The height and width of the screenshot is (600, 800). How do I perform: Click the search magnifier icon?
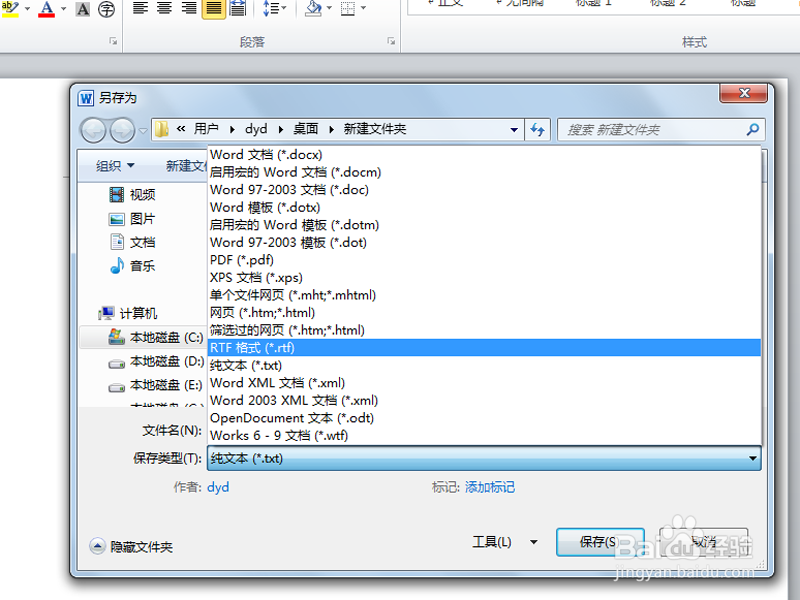[x=753, y=130]
